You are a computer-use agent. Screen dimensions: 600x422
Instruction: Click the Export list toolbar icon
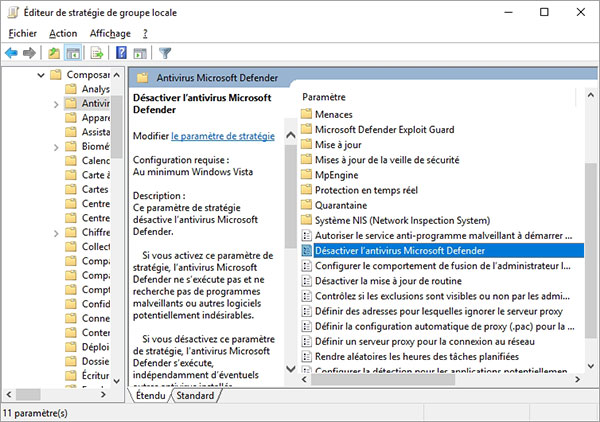97,53
